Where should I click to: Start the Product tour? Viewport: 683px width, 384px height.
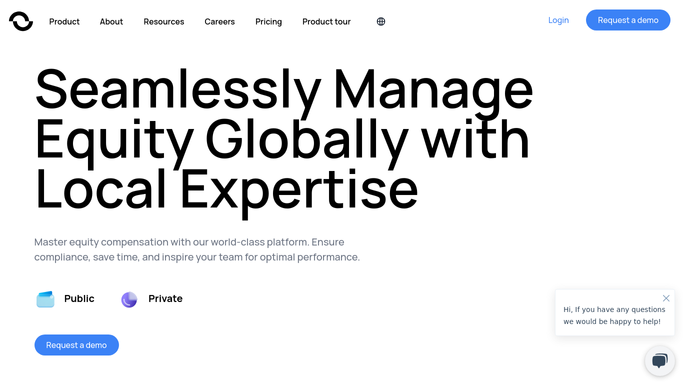pos(326,22)
